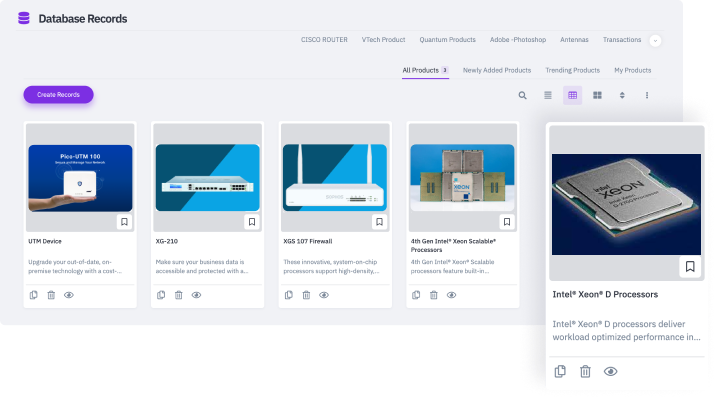
Task: Copy the Intel Xeon D Processors record
Action: (560, 371)
